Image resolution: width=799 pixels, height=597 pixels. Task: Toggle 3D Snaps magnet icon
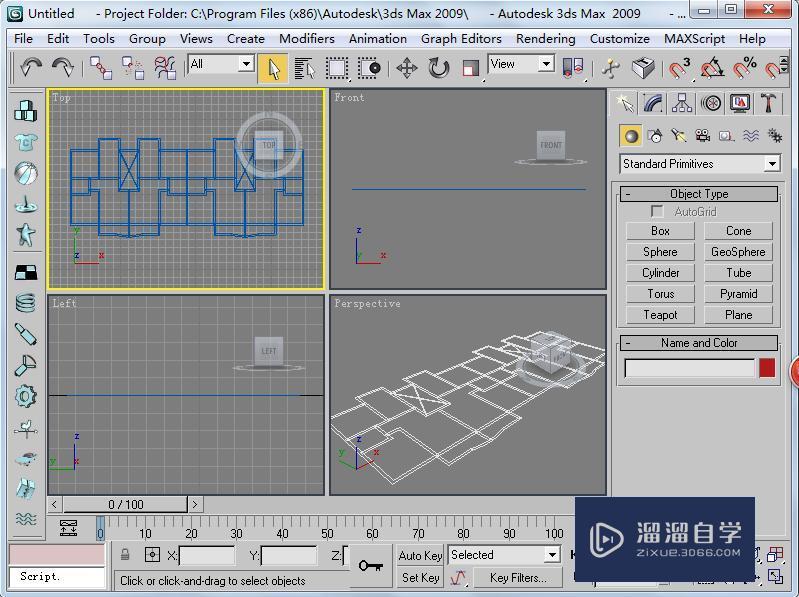[680, 68]
